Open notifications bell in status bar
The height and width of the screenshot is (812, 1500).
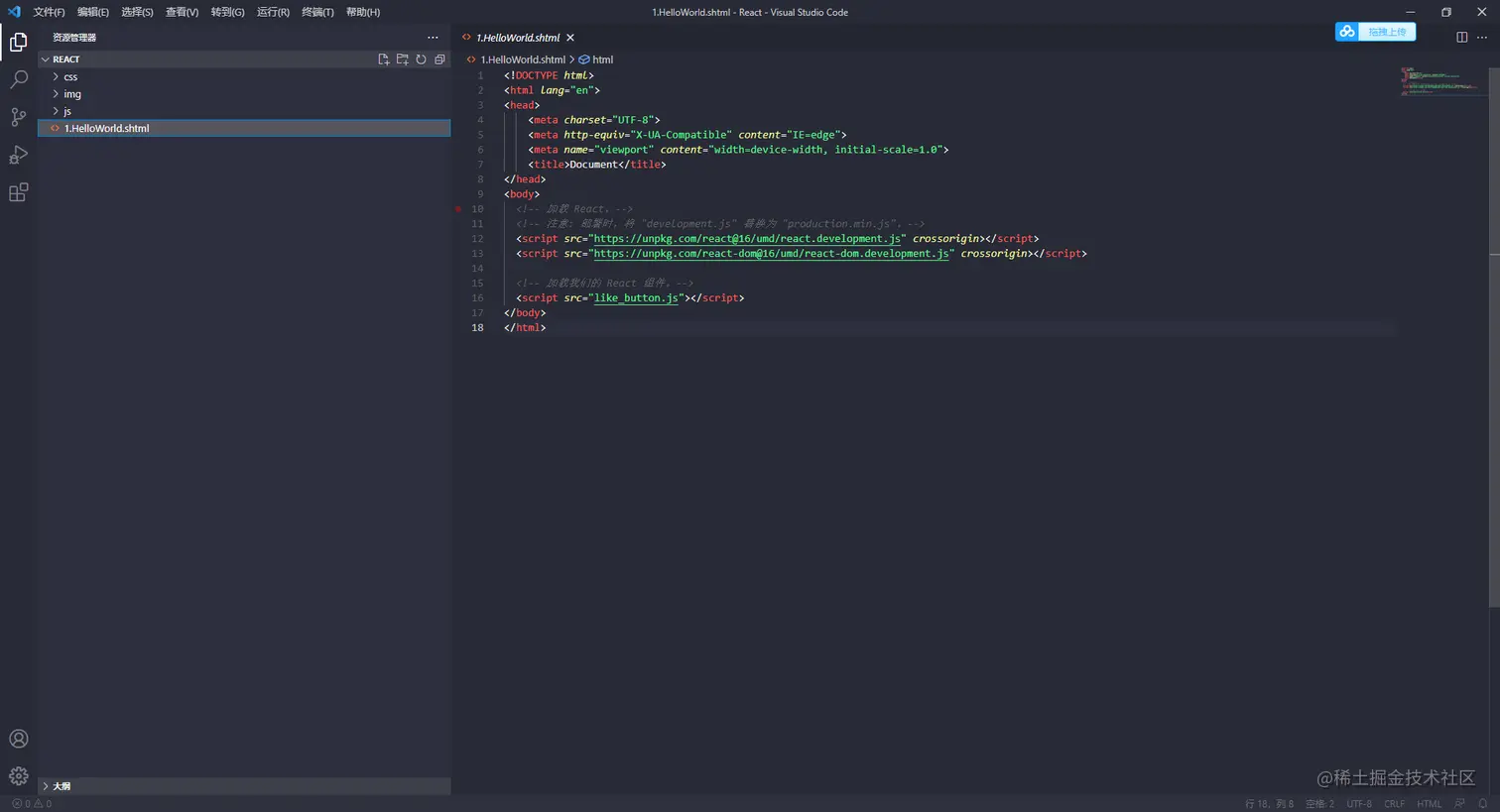1483,804
